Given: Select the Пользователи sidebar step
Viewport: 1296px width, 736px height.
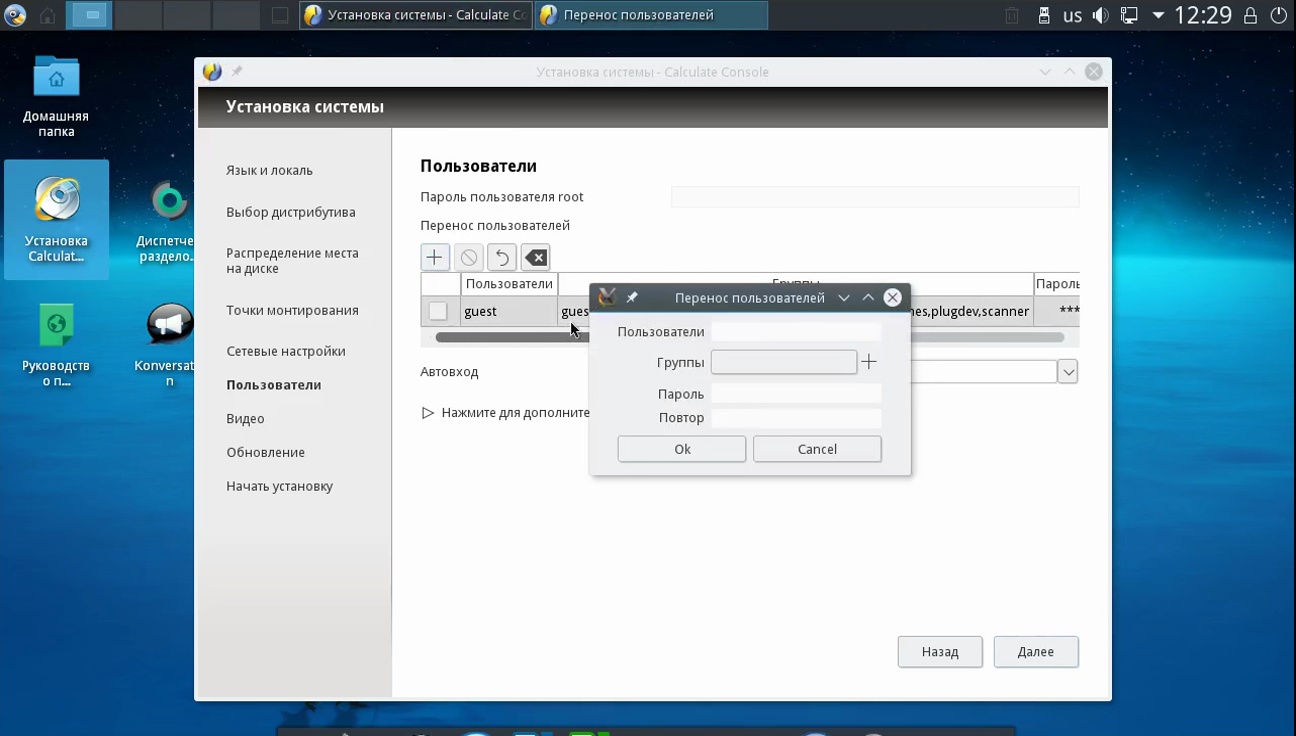Looking at the screenshot, I should click(274, 385).
